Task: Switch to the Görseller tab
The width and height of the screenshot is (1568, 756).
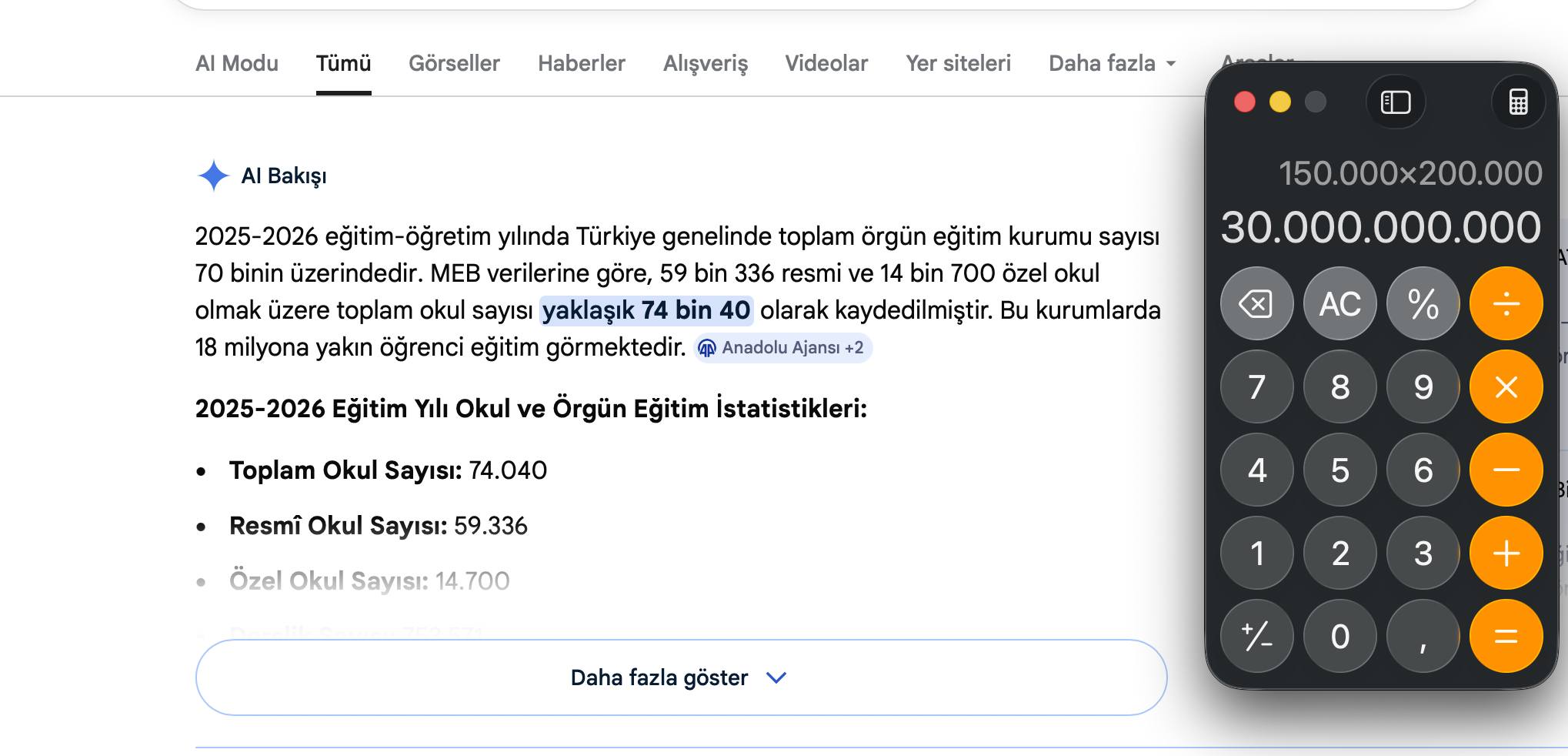Action: pyautogui.click(x=454, y=63)
